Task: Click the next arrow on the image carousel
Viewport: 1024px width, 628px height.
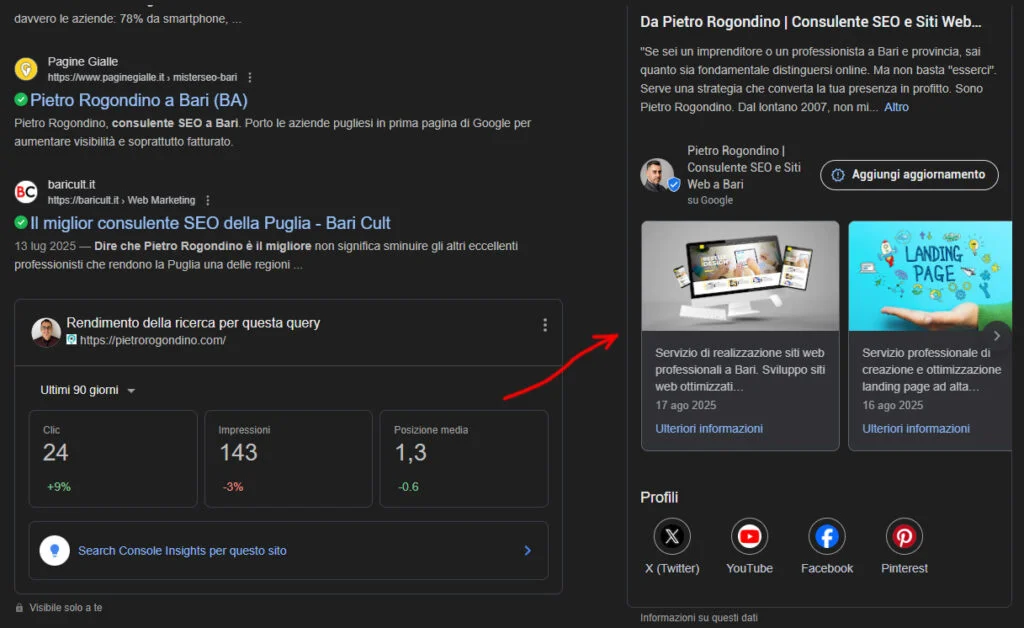Action: click(x=996, y=336)
